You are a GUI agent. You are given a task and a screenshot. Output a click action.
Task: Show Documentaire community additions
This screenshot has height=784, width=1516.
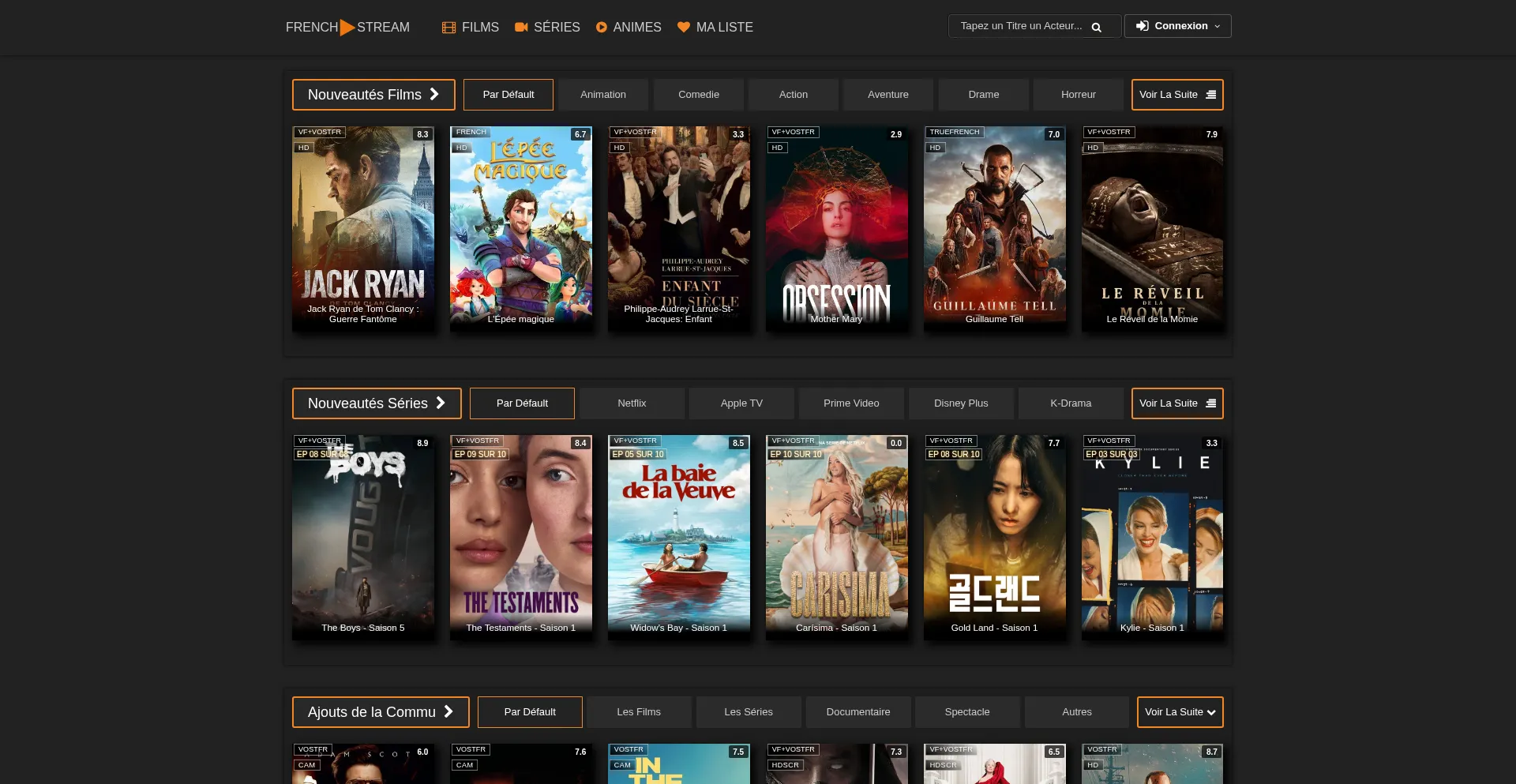click(858, 712)
